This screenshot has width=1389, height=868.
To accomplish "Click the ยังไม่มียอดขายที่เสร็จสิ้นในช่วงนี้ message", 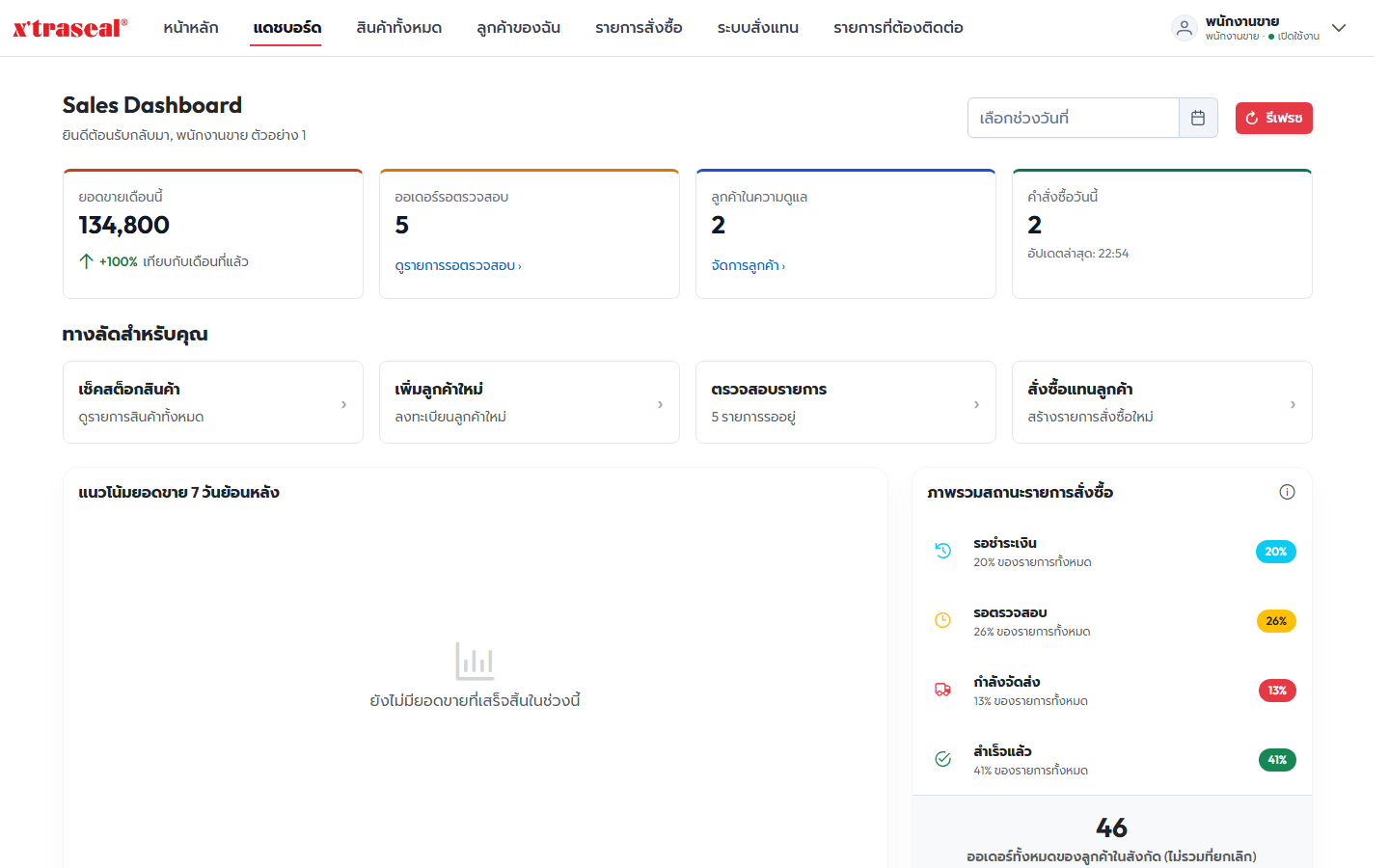I will (476, 700).
